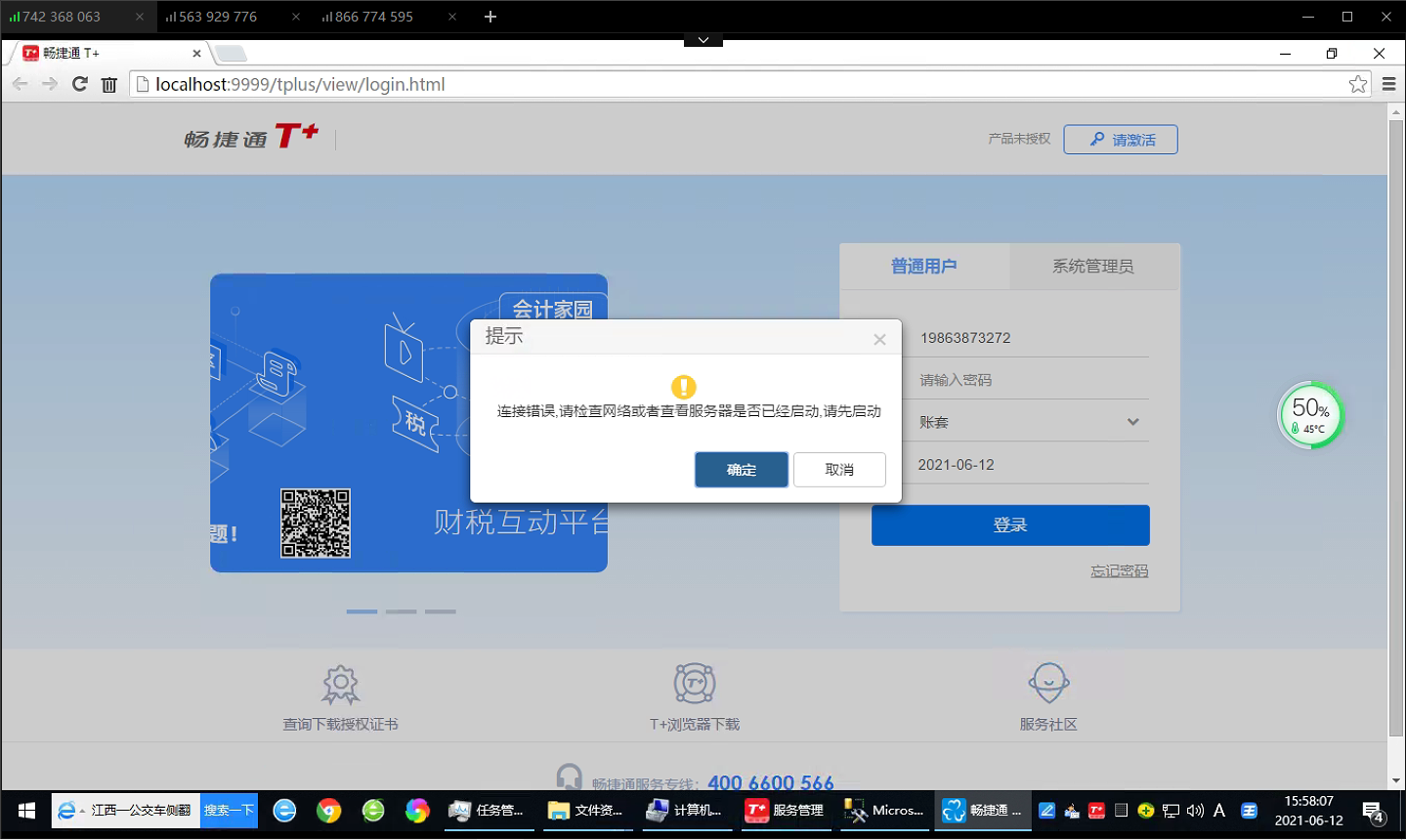Click the date field 2021-06-12
Viewport: 1406px width, 840px height.
(x=1010, y=465)
